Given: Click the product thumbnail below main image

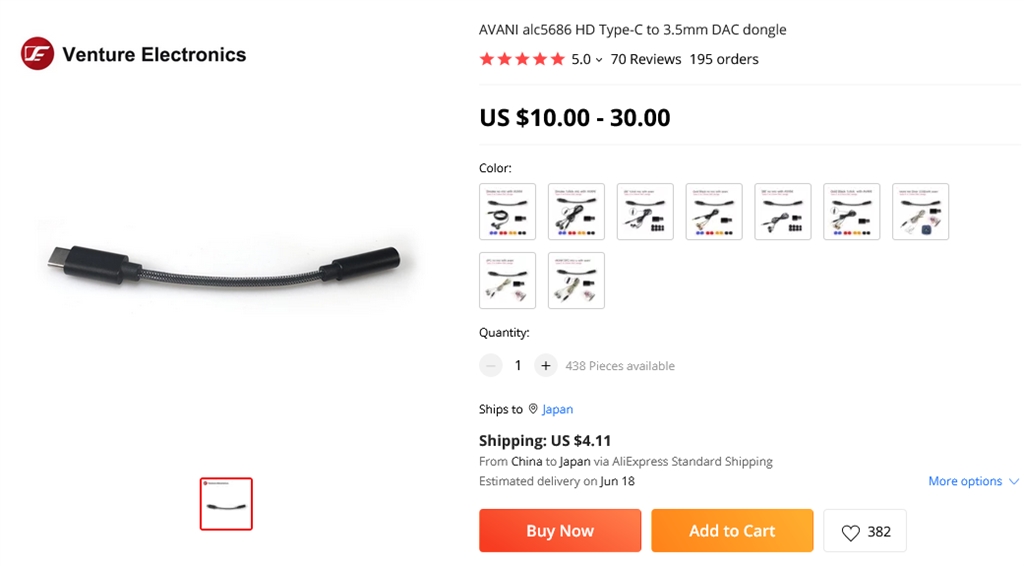Looking at the screenshot, I should click(x=226, y=503).
